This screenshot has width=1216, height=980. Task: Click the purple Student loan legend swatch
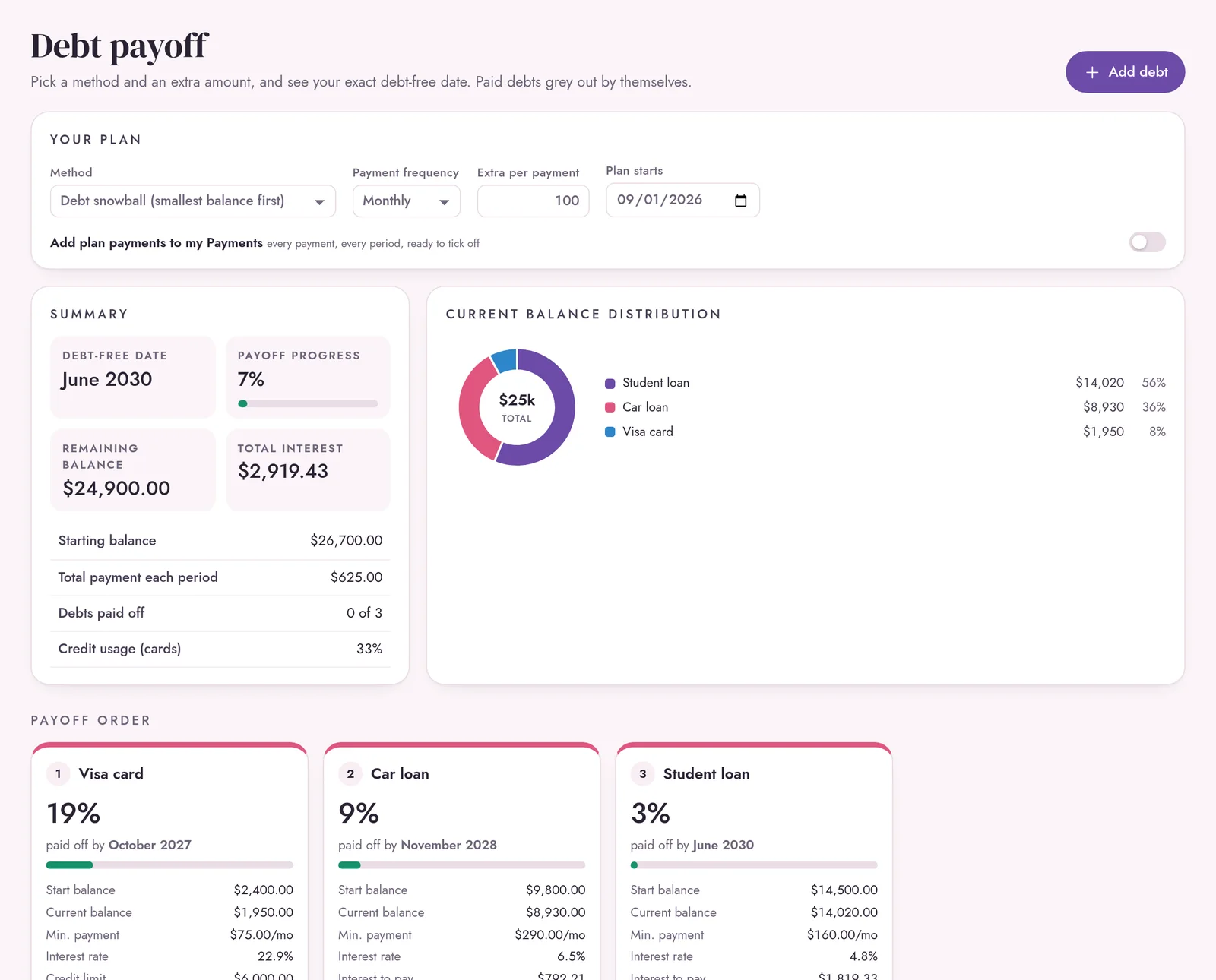[x=610, y=383]
